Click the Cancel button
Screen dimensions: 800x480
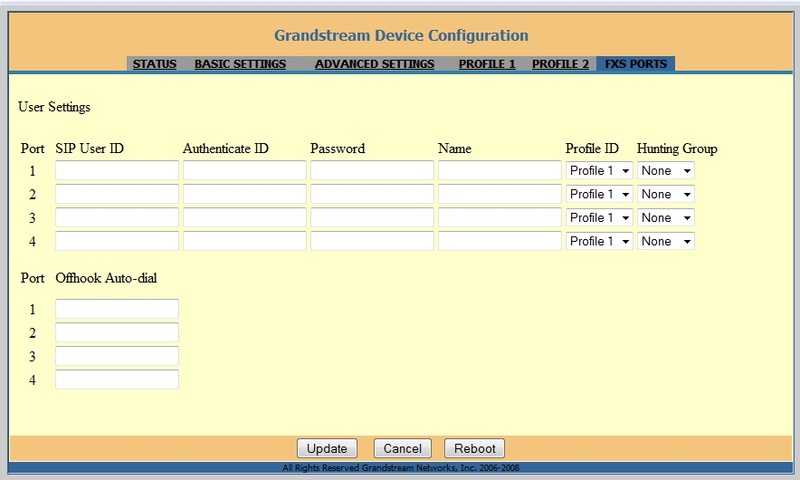pos(403,448)
